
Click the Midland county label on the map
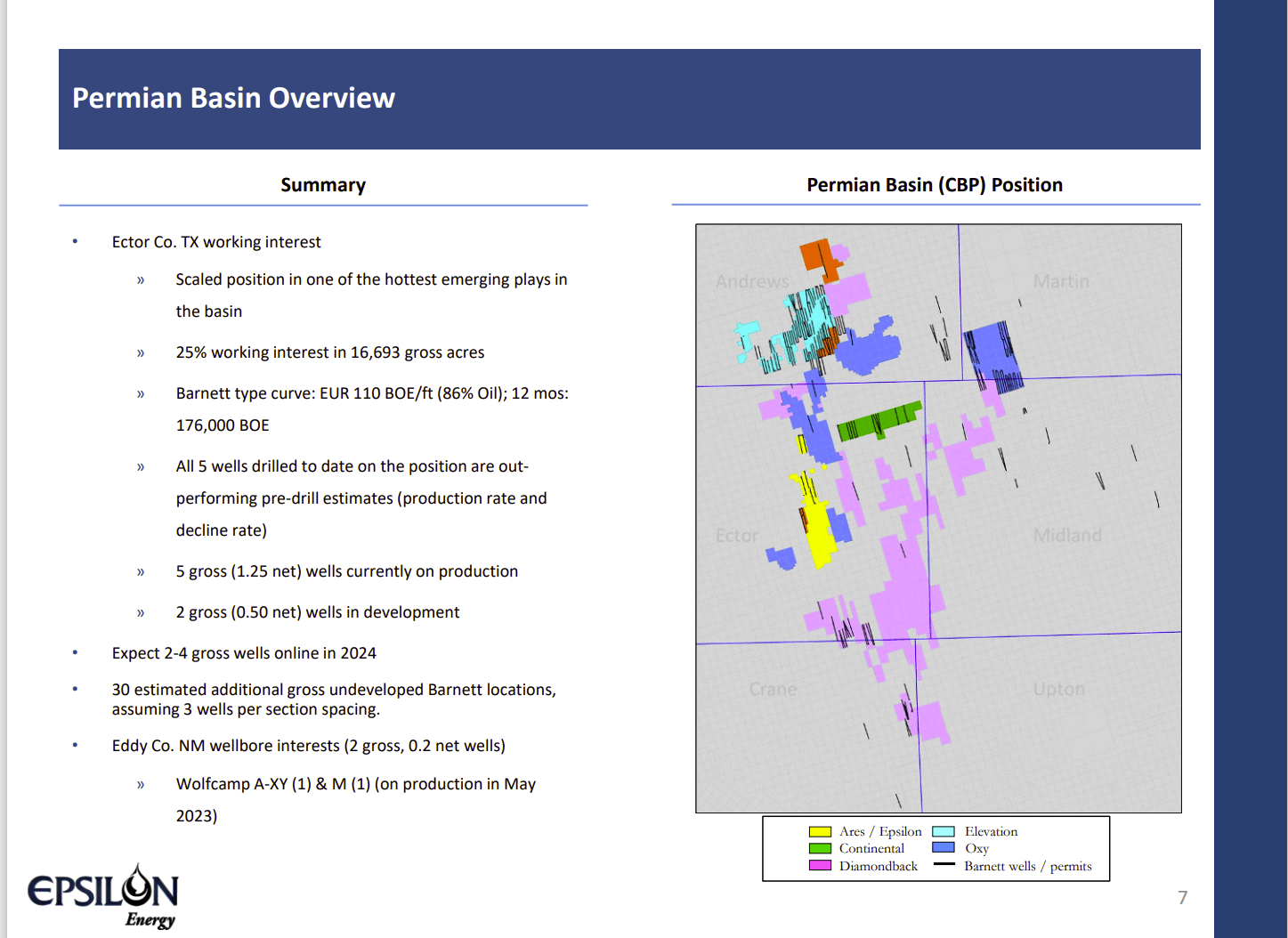1067,535
